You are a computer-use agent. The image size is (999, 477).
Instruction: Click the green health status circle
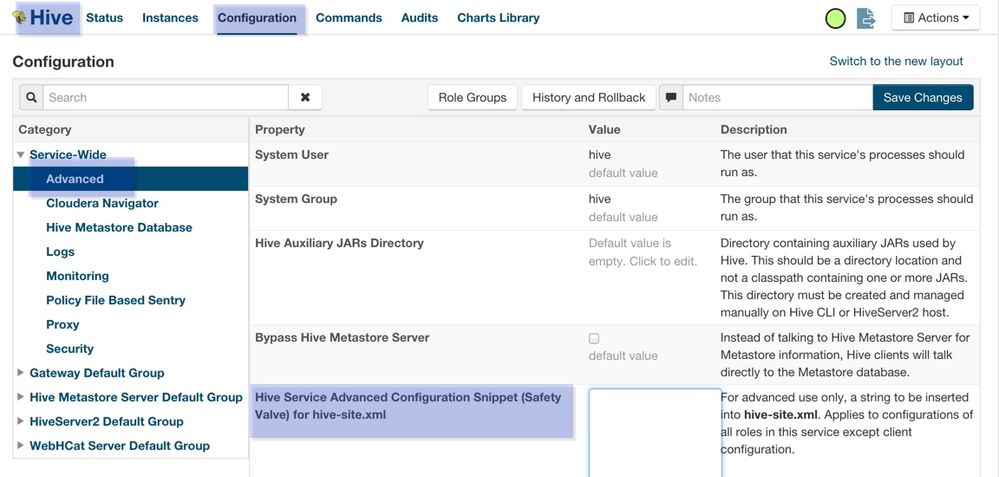tap(835, 18)
